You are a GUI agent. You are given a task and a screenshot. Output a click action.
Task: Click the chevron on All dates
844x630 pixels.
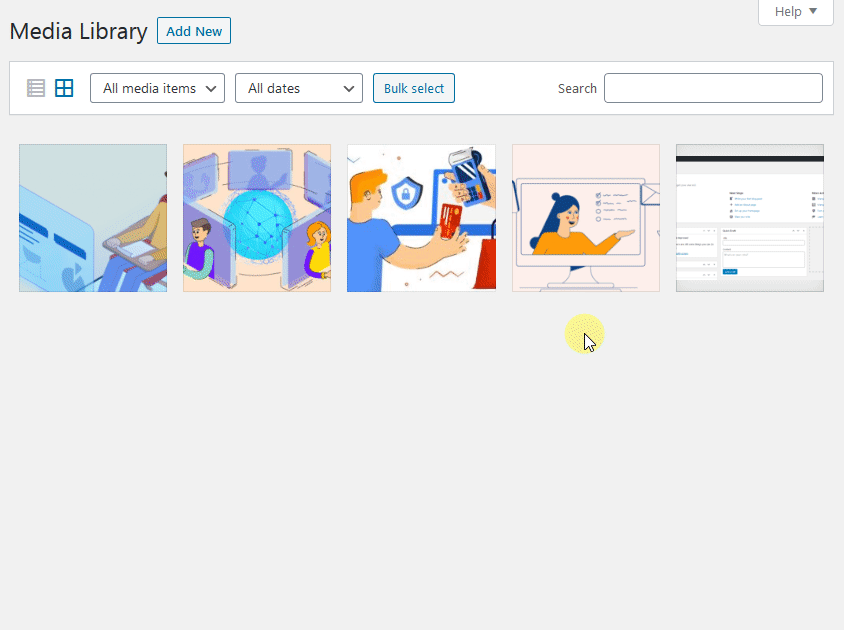tap(349, 89)
